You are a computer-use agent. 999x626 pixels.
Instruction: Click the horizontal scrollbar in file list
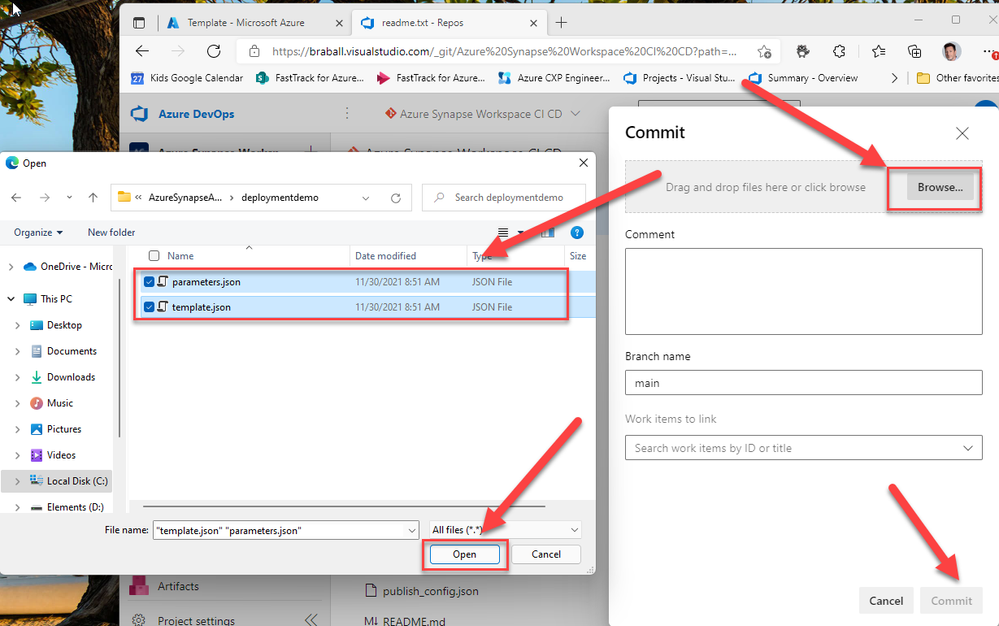[x=344, y=506]
